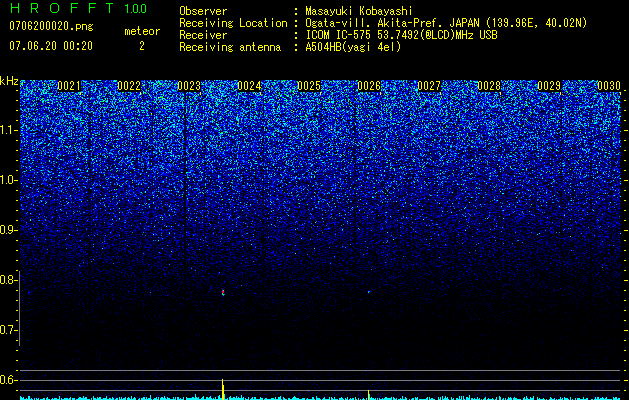Click the HROFFT title text
Image resolution: width=629 pixels, height=400 pixels.
[x=62, y=8]
